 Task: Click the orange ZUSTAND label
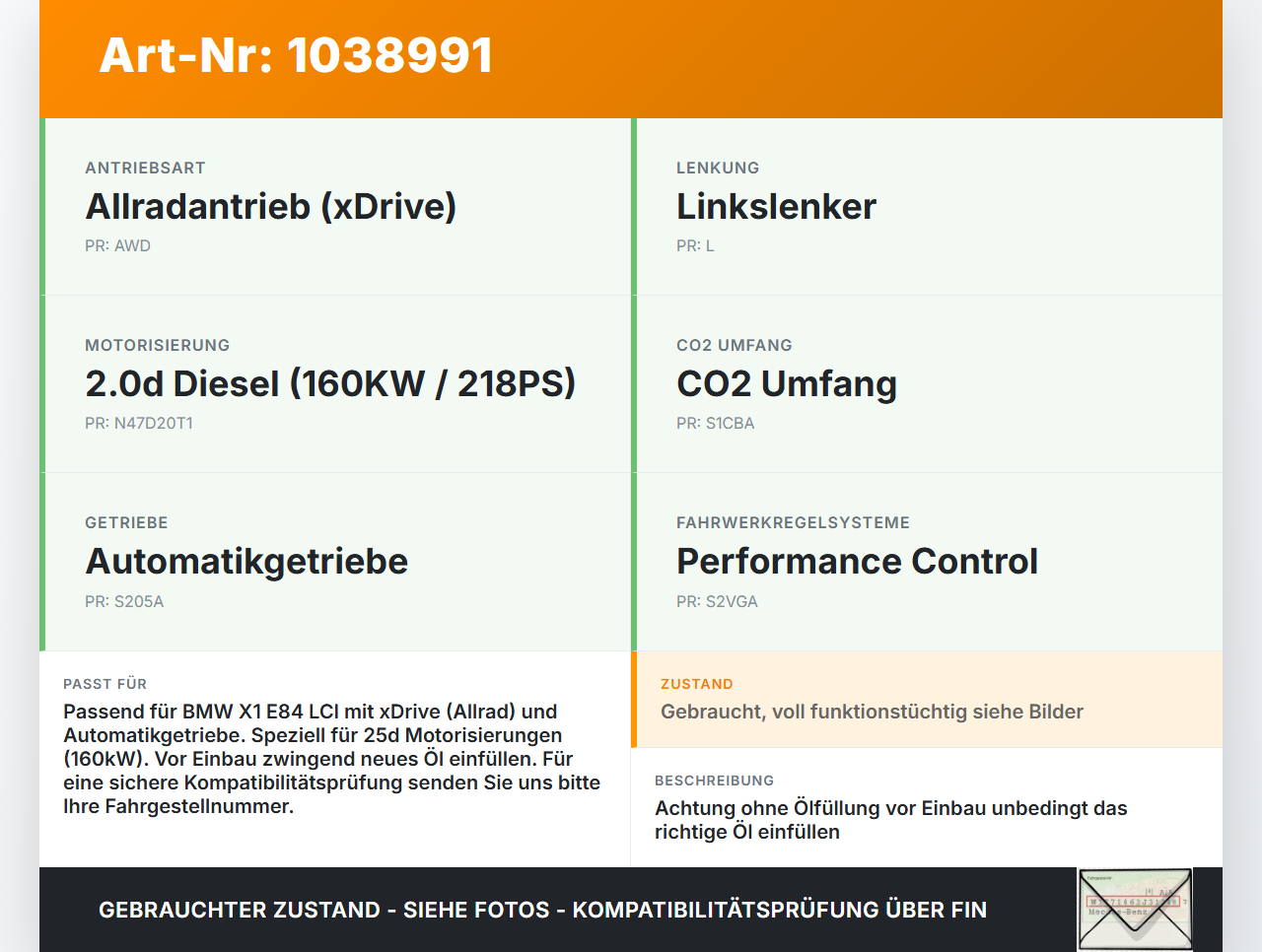coord(697,684)
